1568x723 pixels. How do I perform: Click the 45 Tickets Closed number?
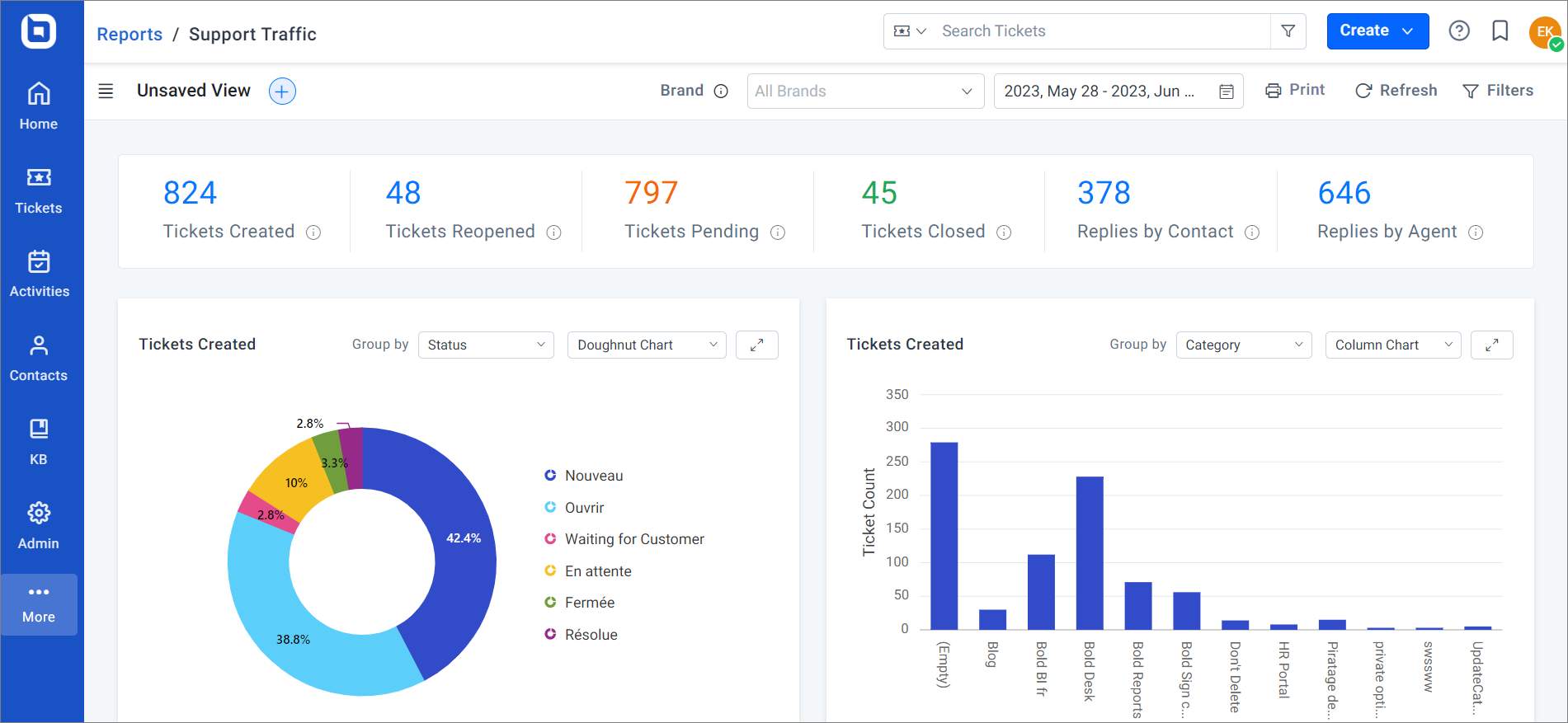click(879, 193)
